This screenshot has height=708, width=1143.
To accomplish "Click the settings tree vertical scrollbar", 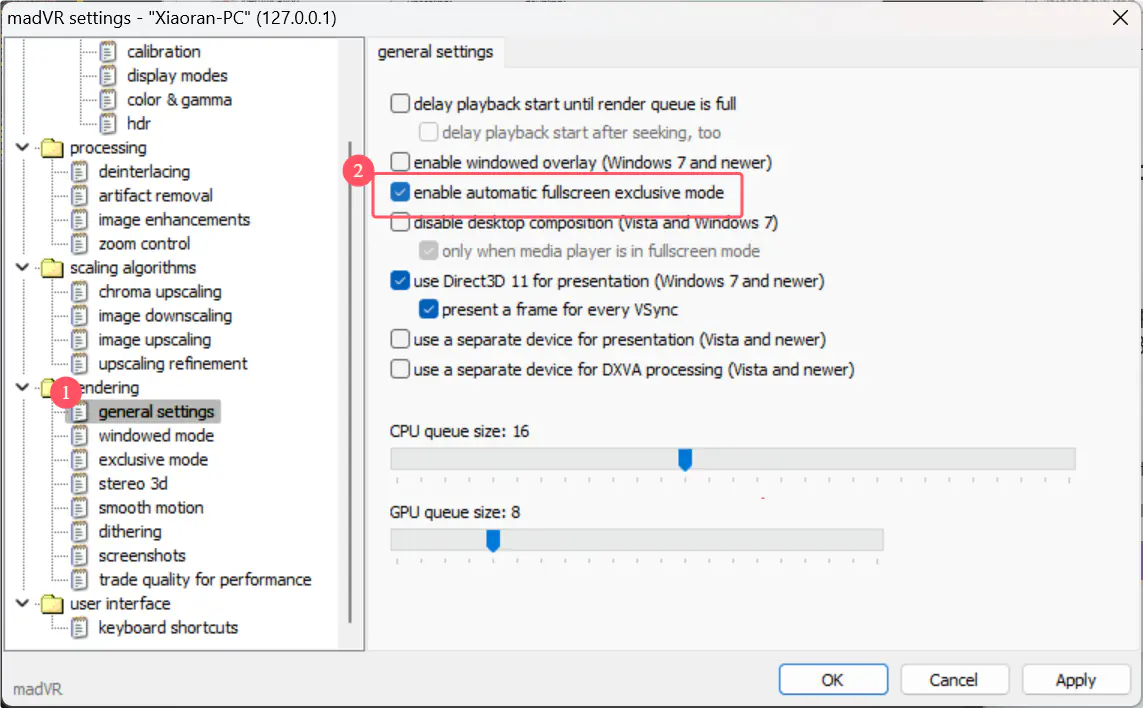I will [349, 380].
